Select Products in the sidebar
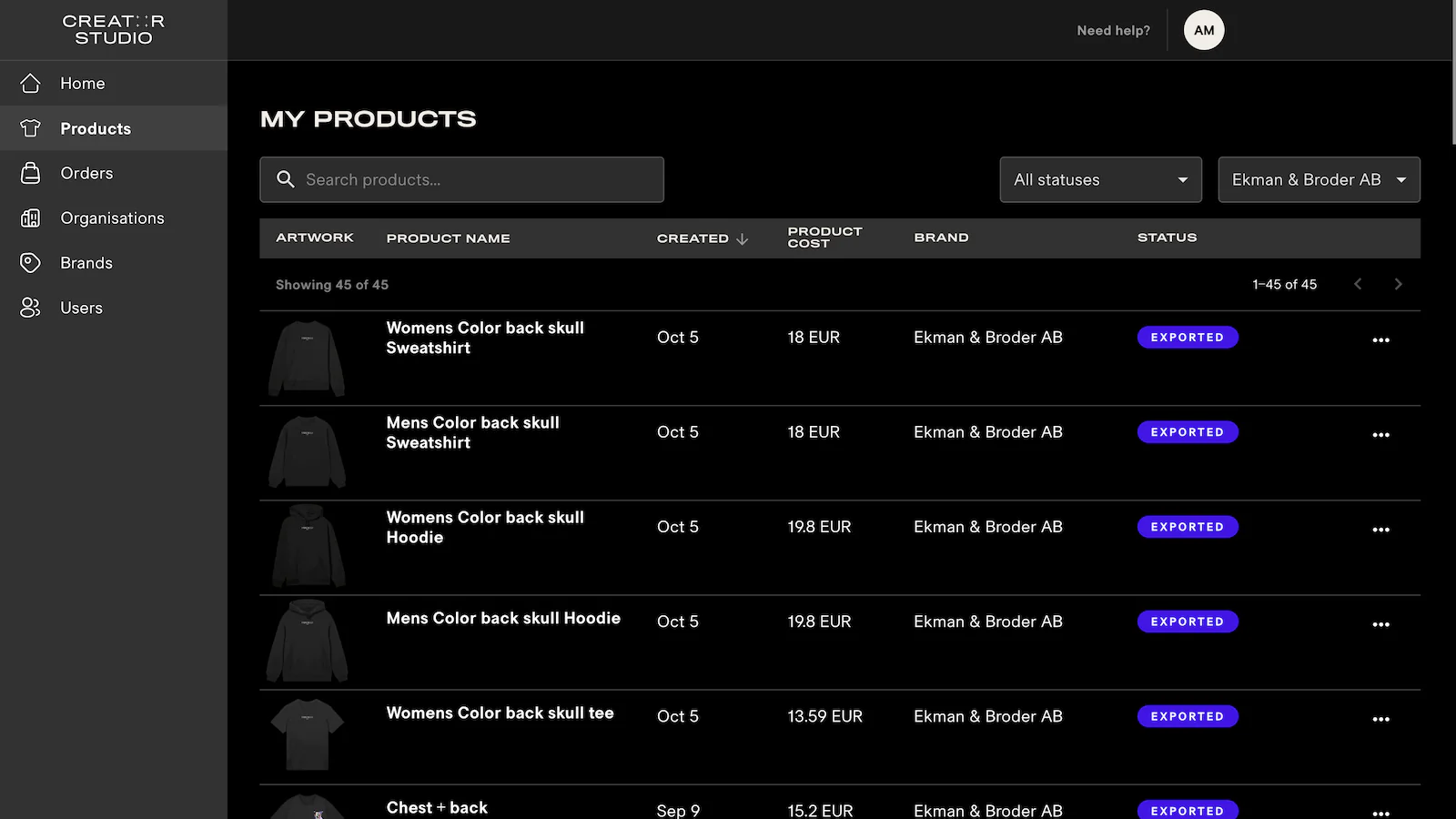 114,128
